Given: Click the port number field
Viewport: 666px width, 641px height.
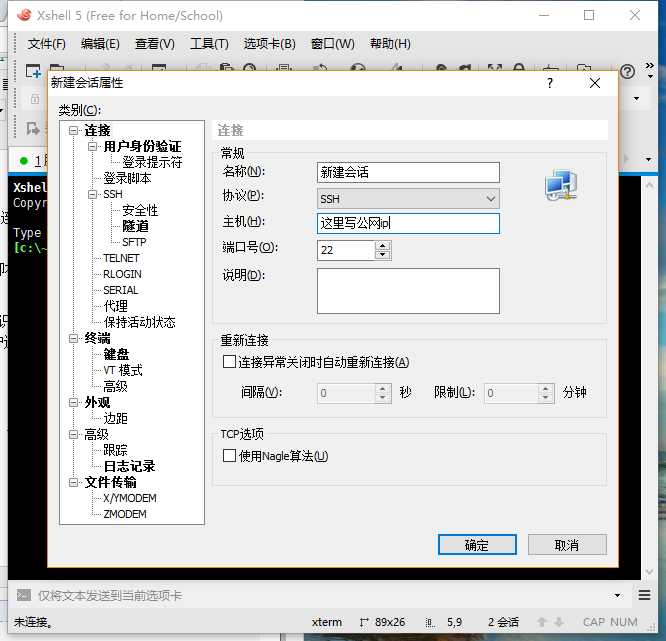Looking at the screenshot, I should pyautogui.click(x=346, y=250).
